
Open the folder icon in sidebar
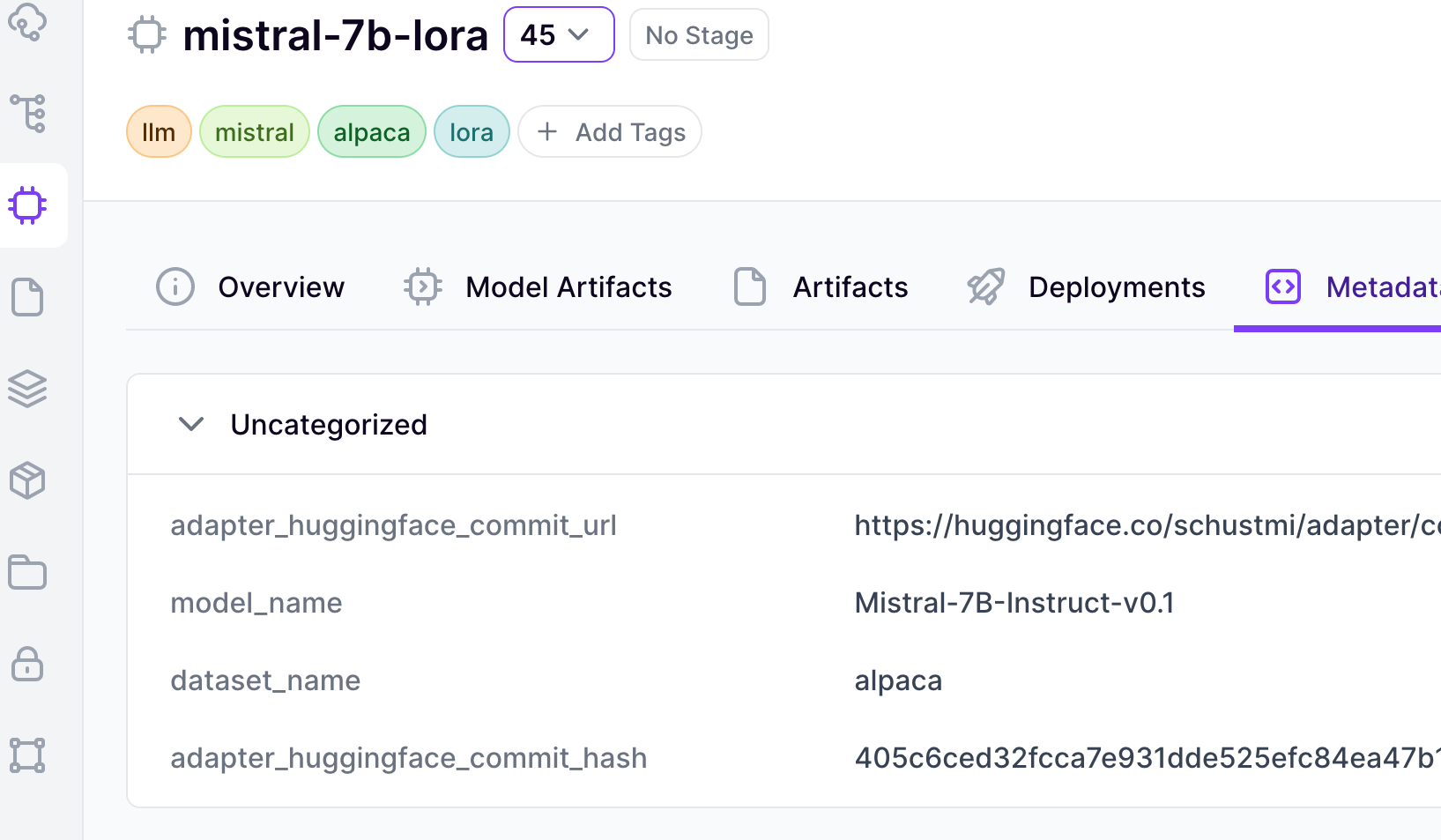[x=28, y=572]
